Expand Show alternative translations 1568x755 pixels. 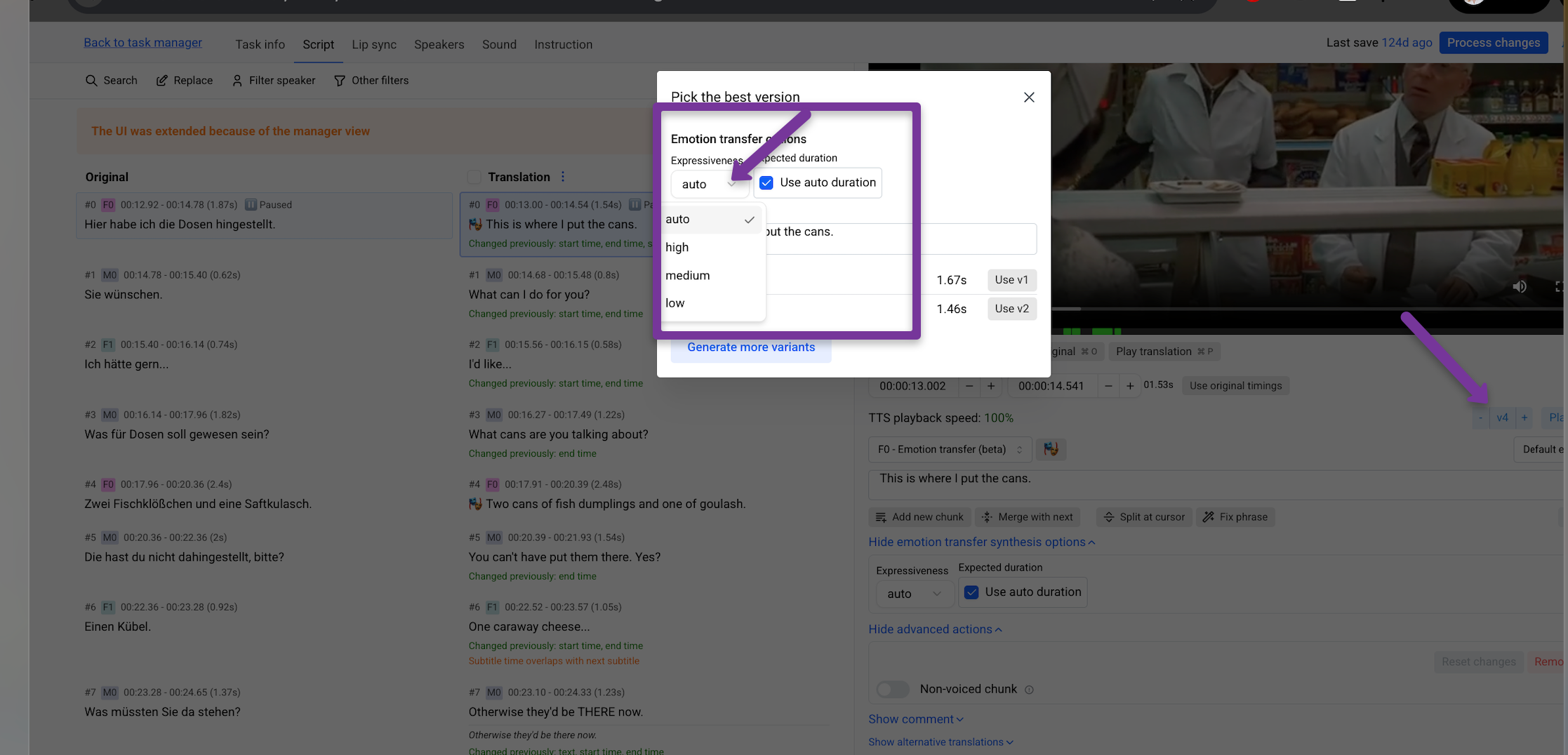(941, 742)
